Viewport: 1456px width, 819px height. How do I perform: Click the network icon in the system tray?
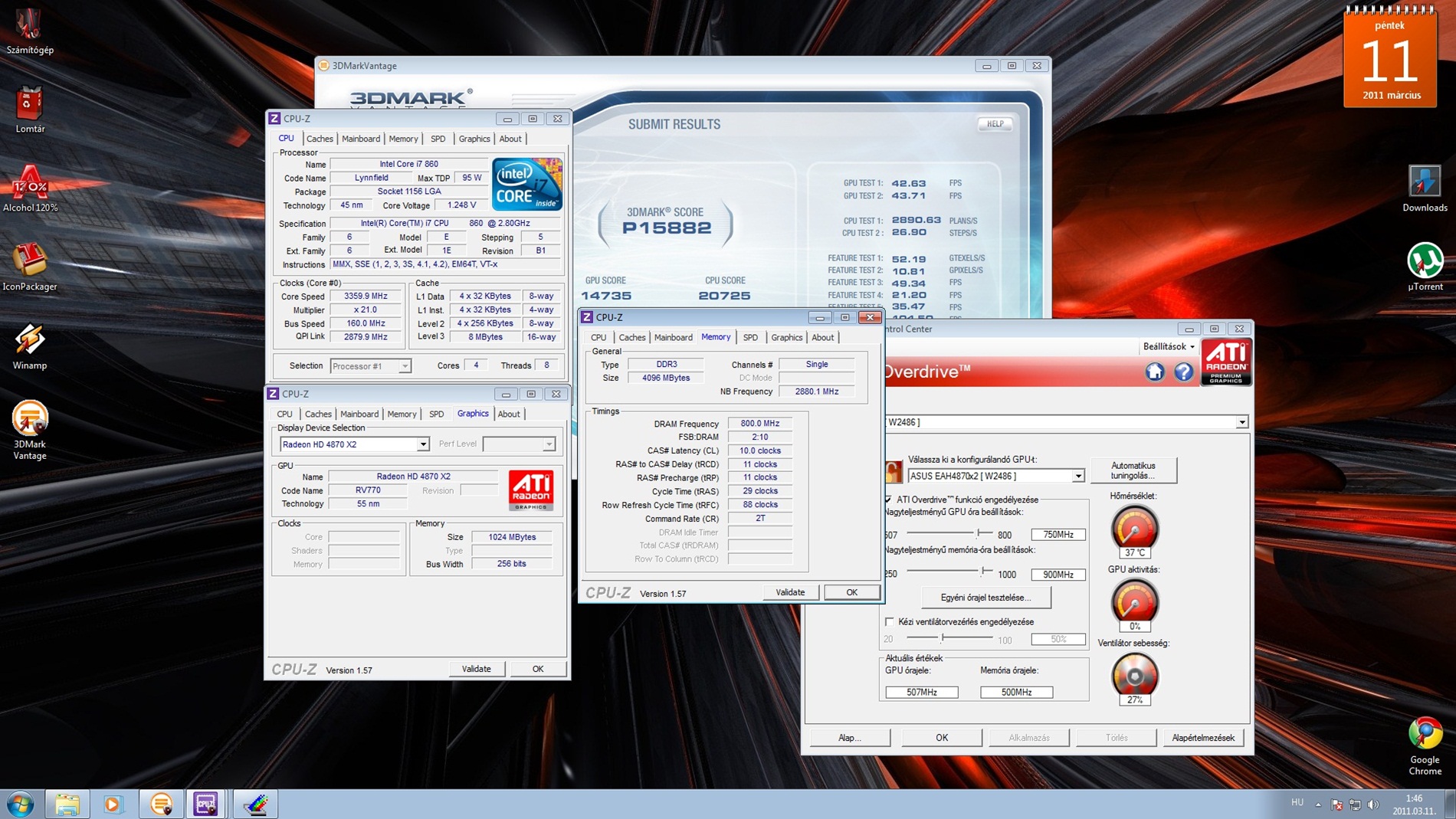(1355, 804)
